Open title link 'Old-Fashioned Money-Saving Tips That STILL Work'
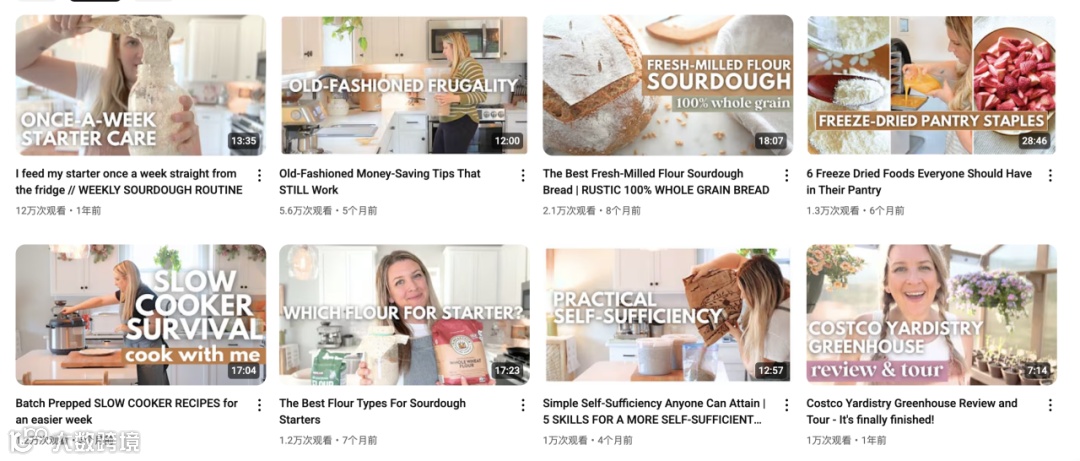This screenshot has height=461, width=1080. click(380, 182)
